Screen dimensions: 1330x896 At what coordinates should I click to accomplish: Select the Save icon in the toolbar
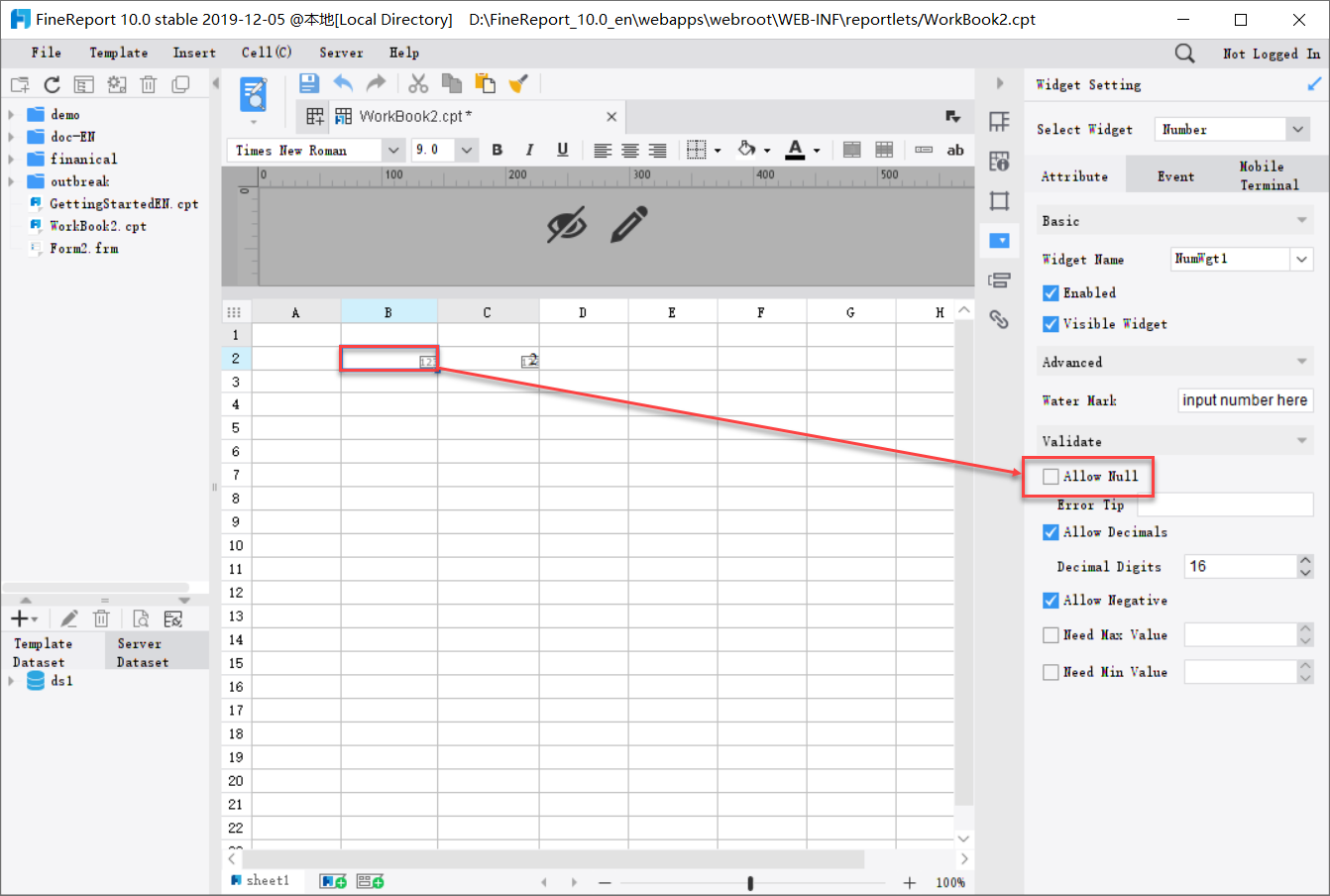coord(308,83)
